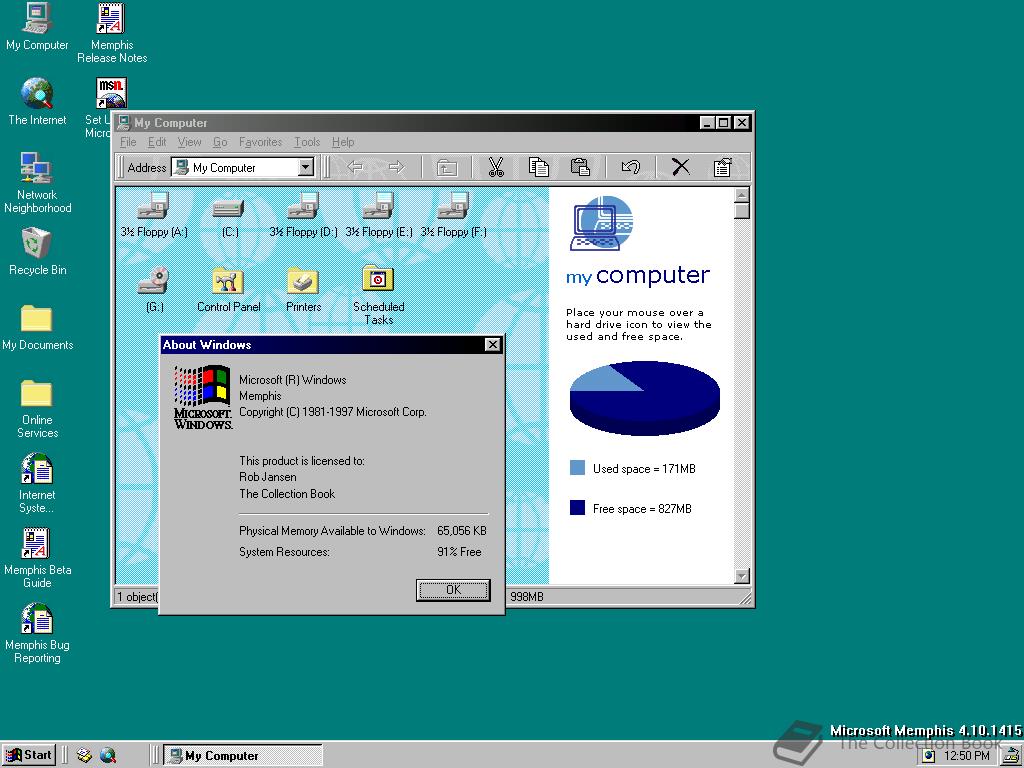Viewport: 1024px width, 768px height.
Task: Select The Internet desktop icon
Action: (x=37, y=102)
